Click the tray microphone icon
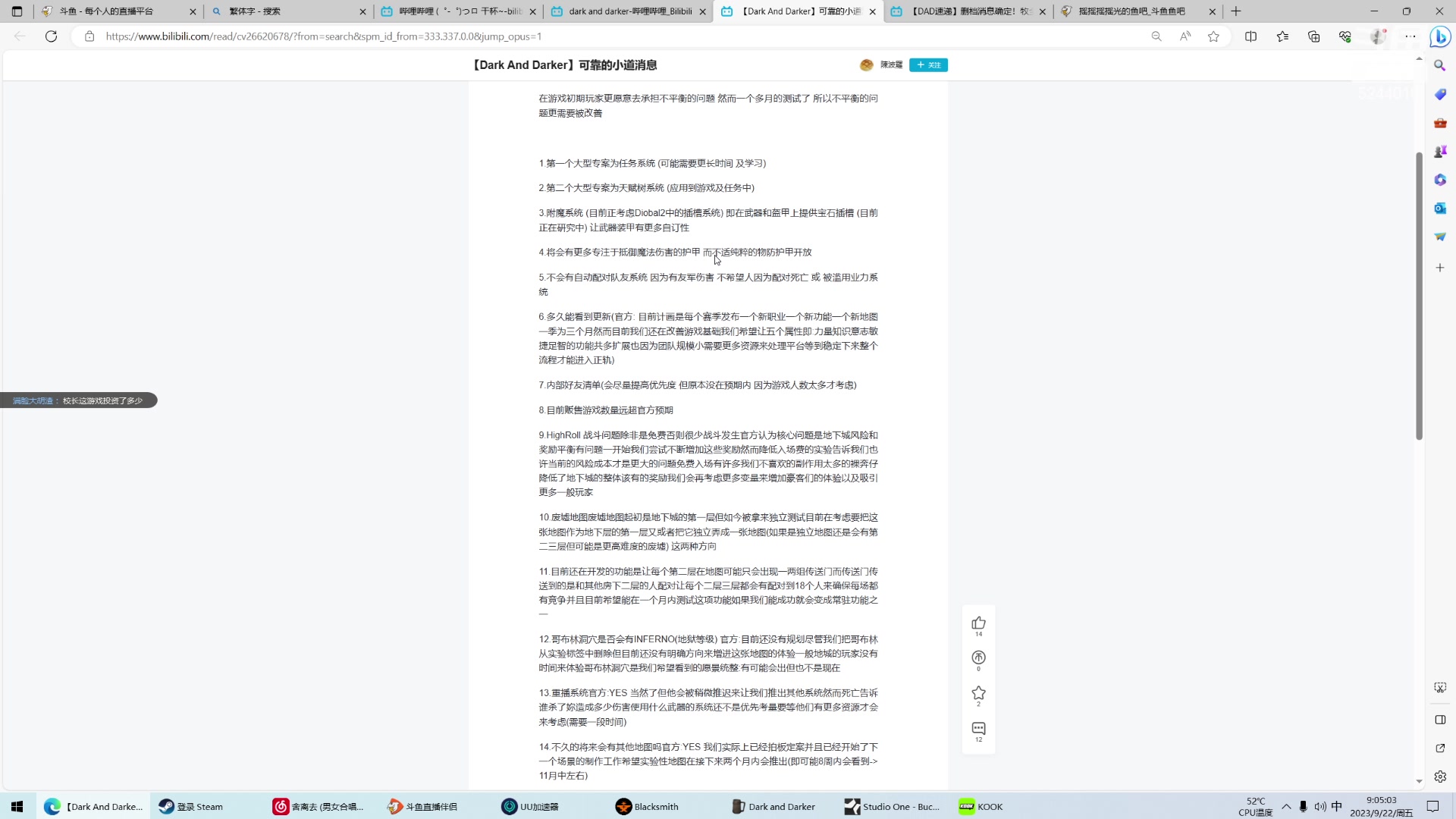The height and width of the screenshot is (819, 1456). [1303, 807]
